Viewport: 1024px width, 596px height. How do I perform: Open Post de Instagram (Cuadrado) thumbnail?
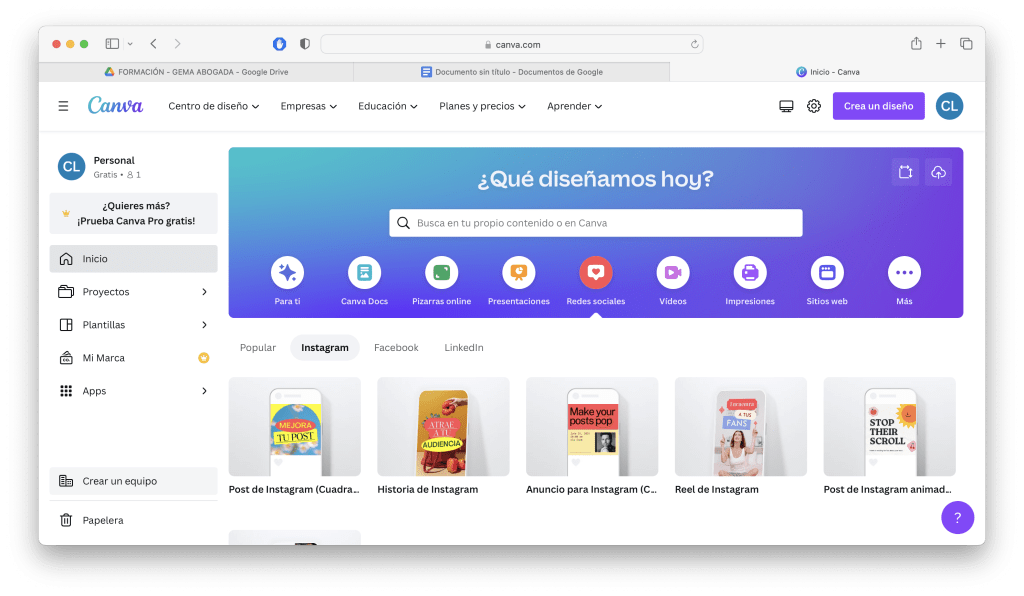pos(295,426)
